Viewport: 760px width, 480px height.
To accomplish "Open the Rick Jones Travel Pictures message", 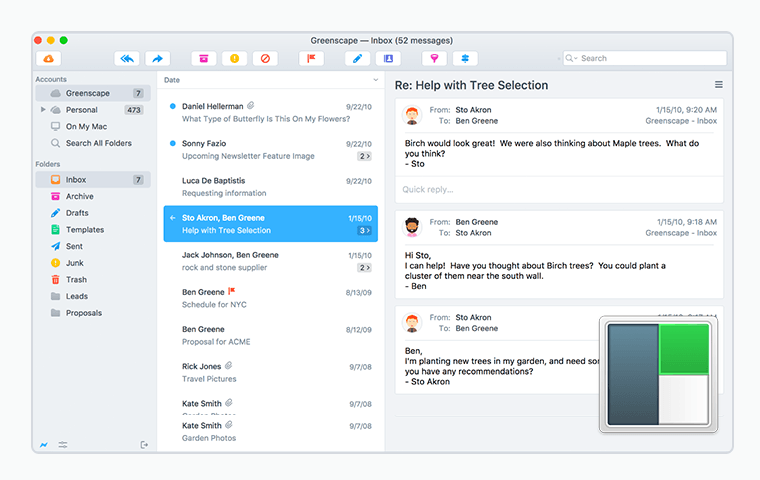I will pos(270,372).
